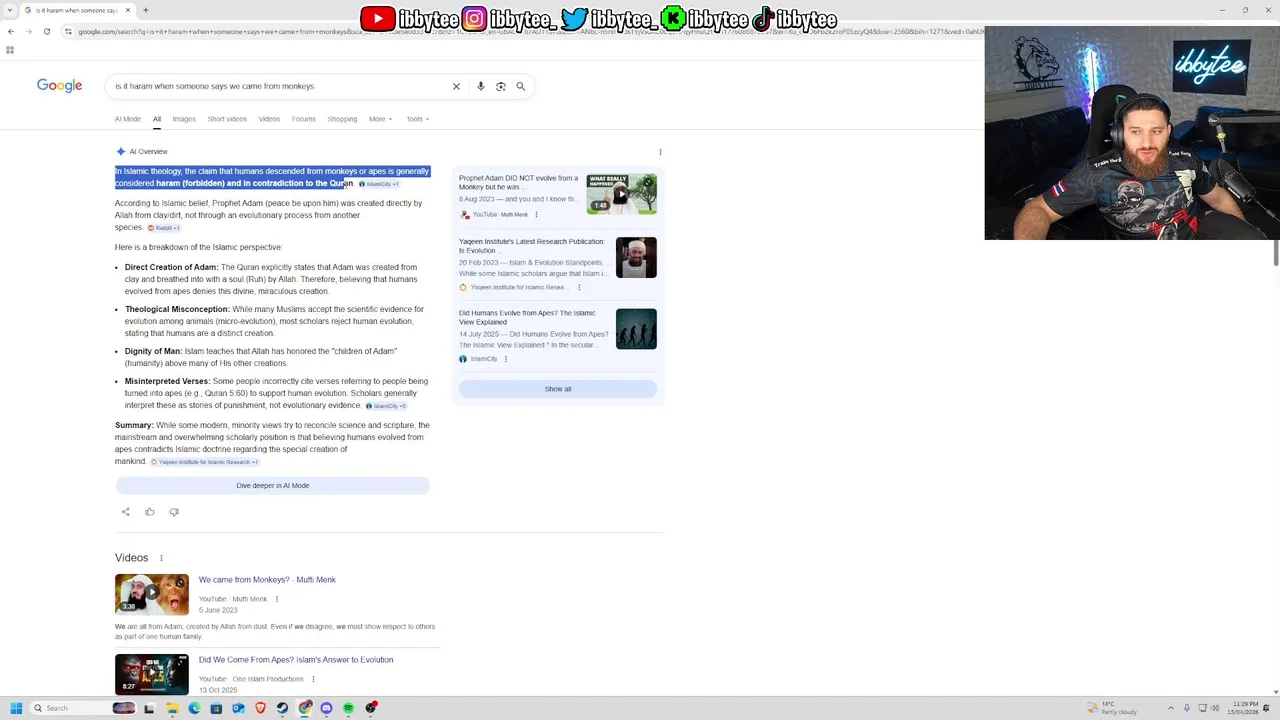Viewport: 1280px width, 720px height.
Task: Open options for IslamiCity source
Action: click(505, 359)
